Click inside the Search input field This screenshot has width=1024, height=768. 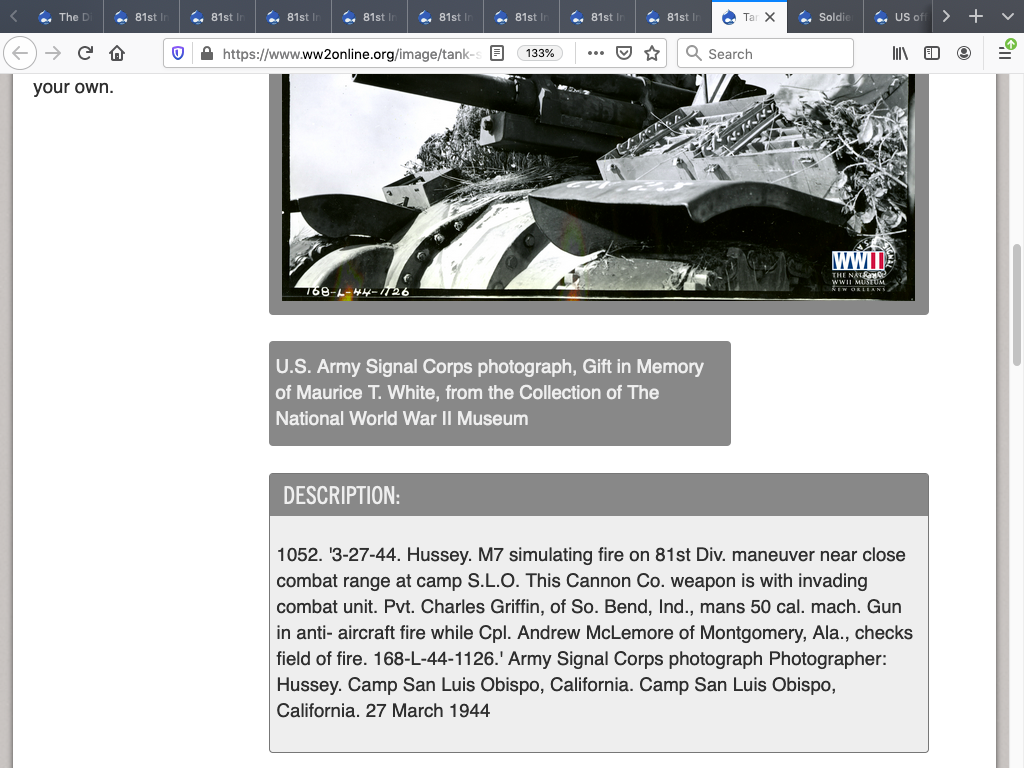(775, 53)
